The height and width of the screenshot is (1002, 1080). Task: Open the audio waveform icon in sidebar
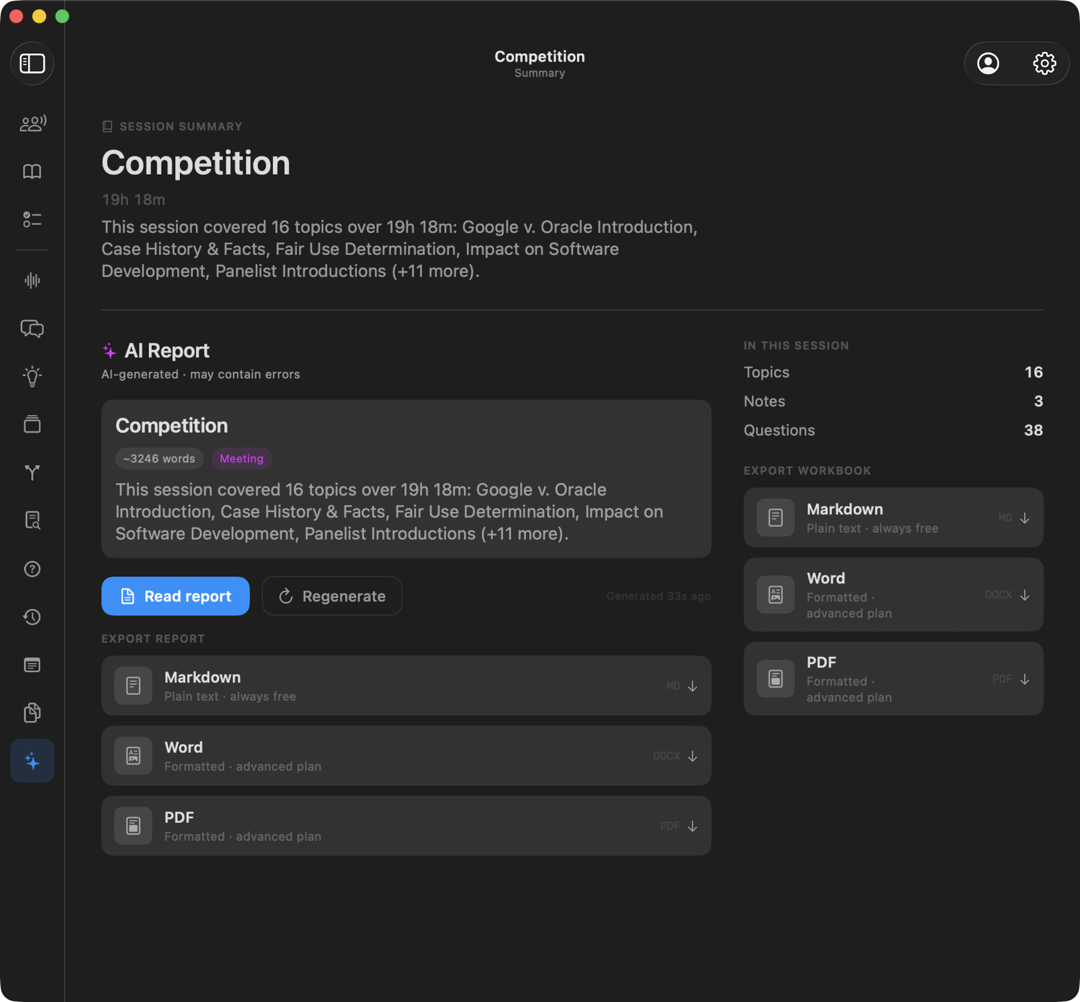[x=32, y=280]
